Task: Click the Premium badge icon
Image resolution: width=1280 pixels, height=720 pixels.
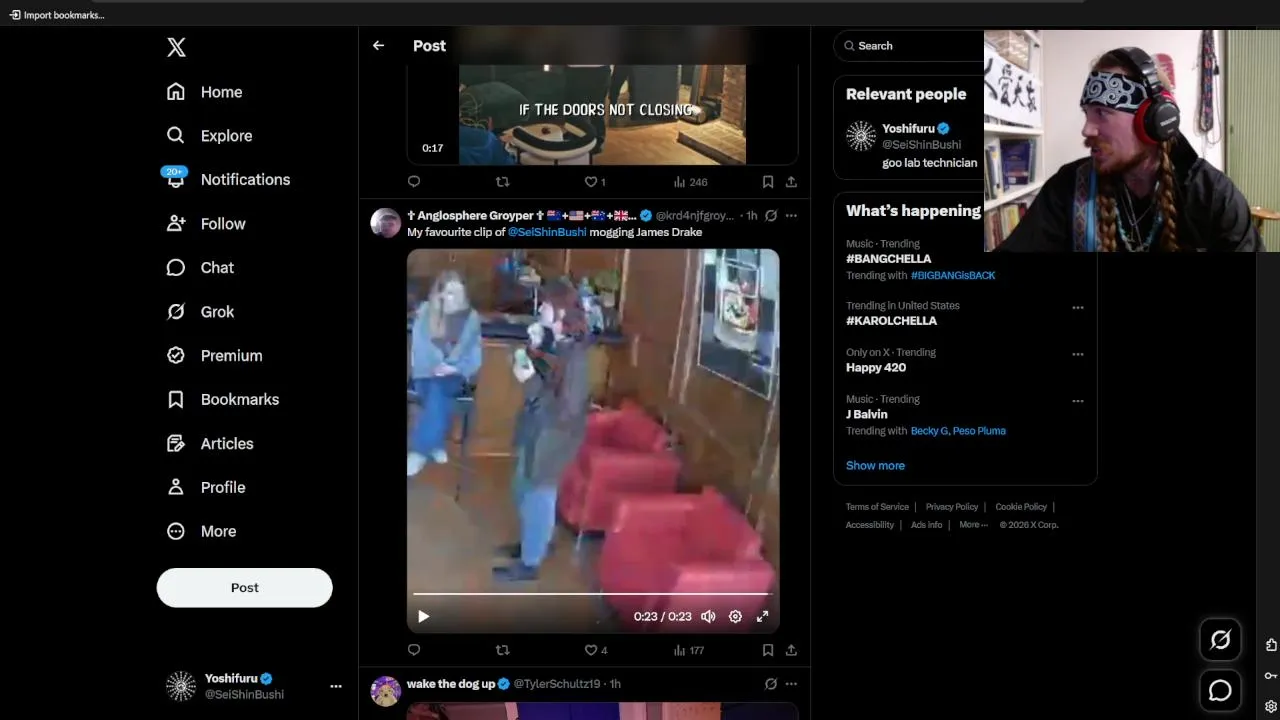Action: (176, 356)
